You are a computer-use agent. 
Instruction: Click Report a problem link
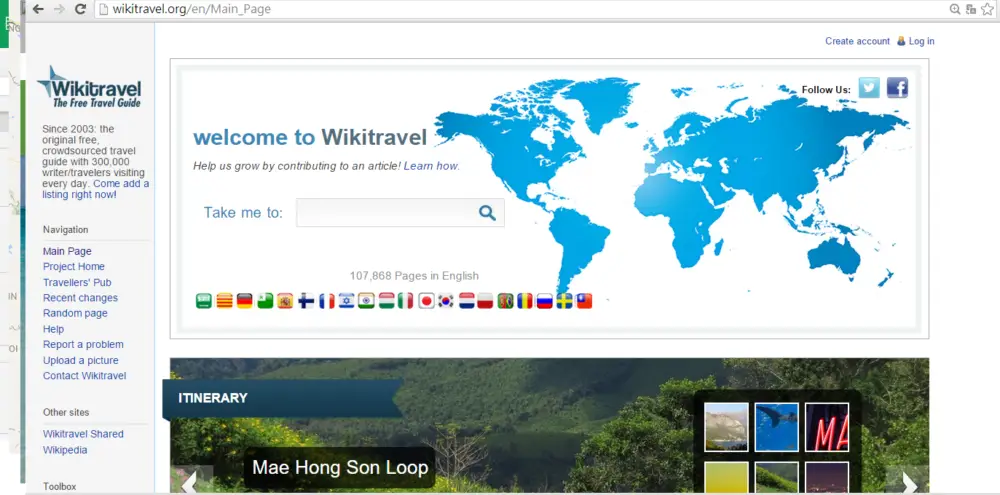click(83, 344)
